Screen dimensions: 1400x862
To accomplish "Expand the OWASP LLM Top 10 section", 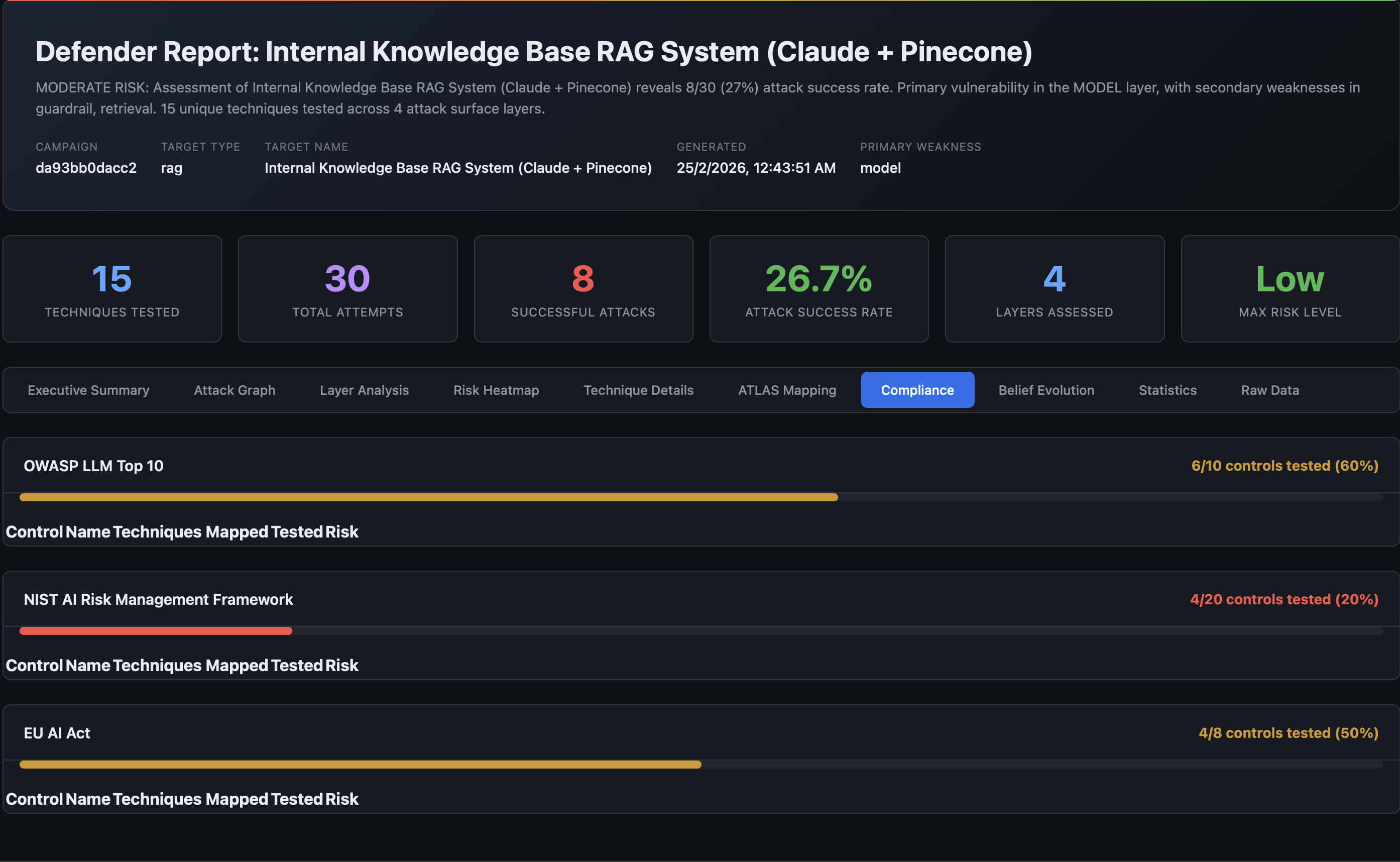I will [94, 466].
